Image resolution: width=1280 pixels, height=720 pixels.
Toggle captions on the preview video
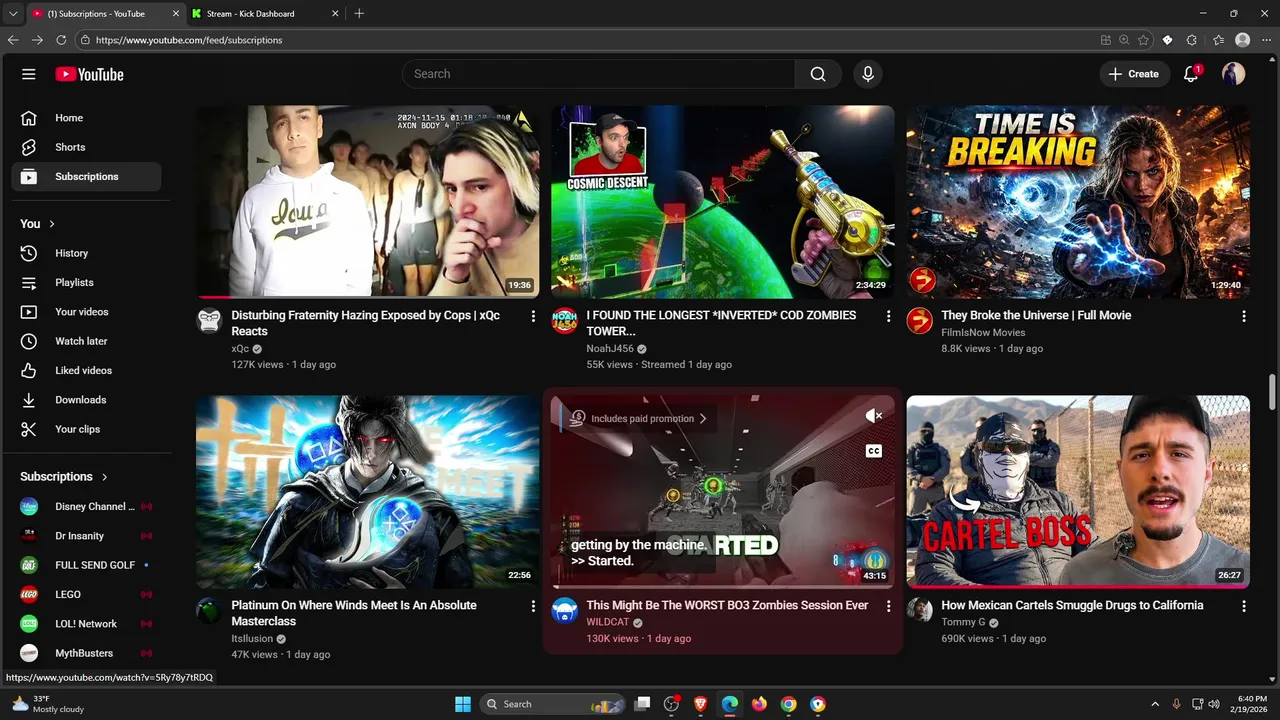pos(874,451)
